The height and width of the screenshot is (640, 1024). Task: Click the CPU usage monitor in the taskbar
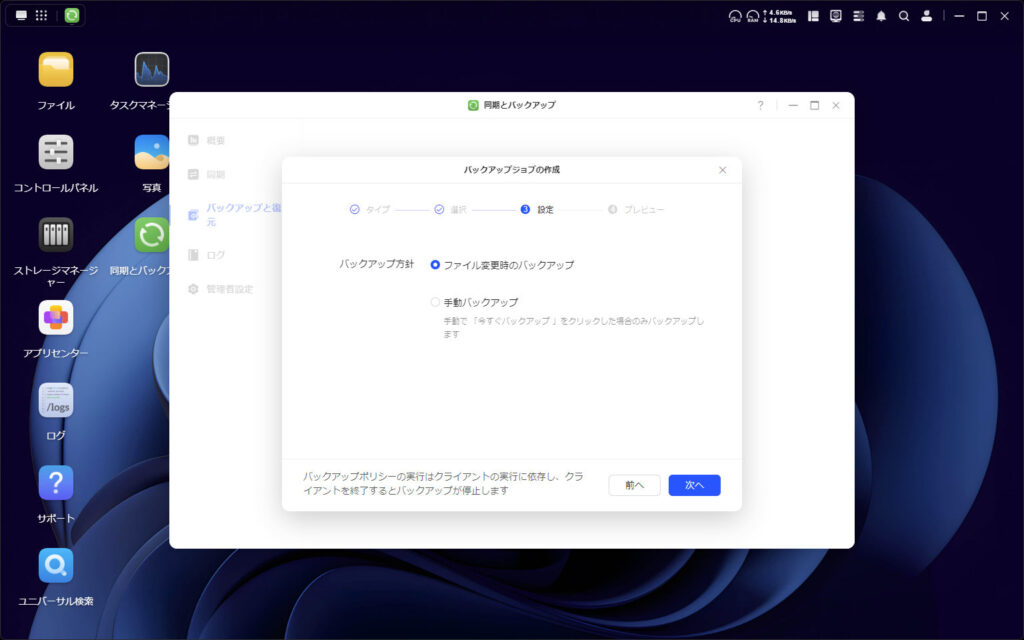(733, 15)
